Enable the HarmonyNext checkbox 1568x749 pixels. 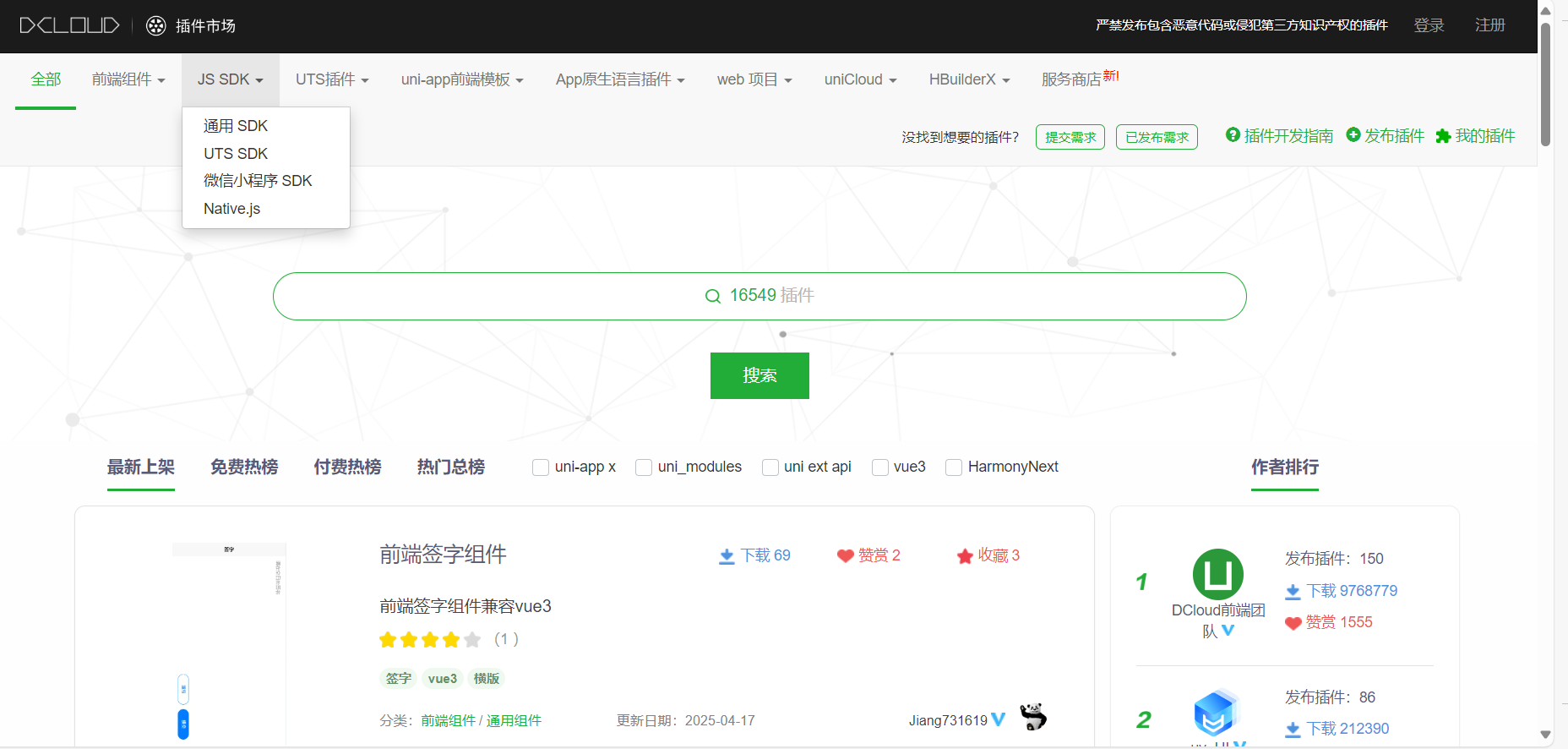point(954,467)
